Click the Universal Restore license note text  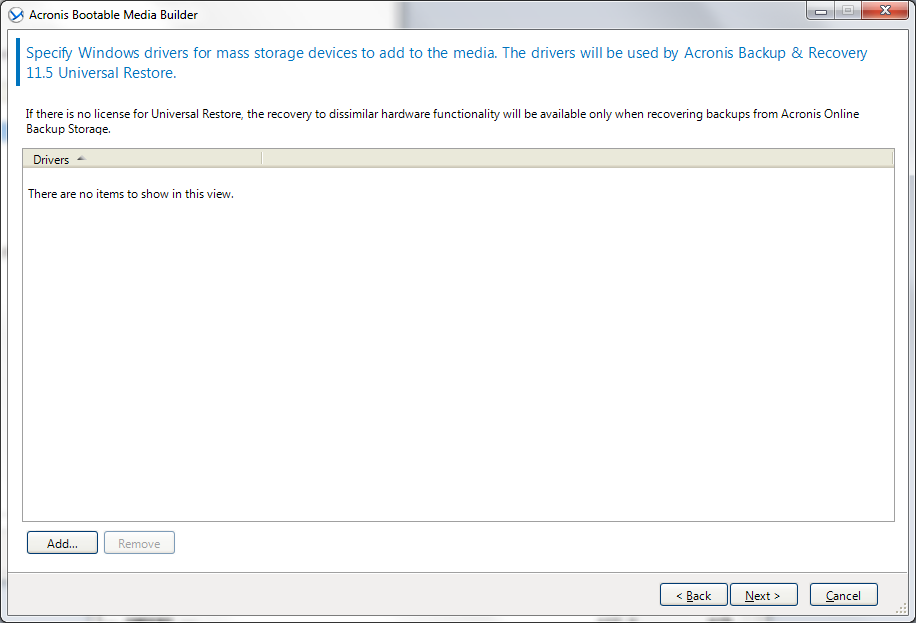pos(442,121)
